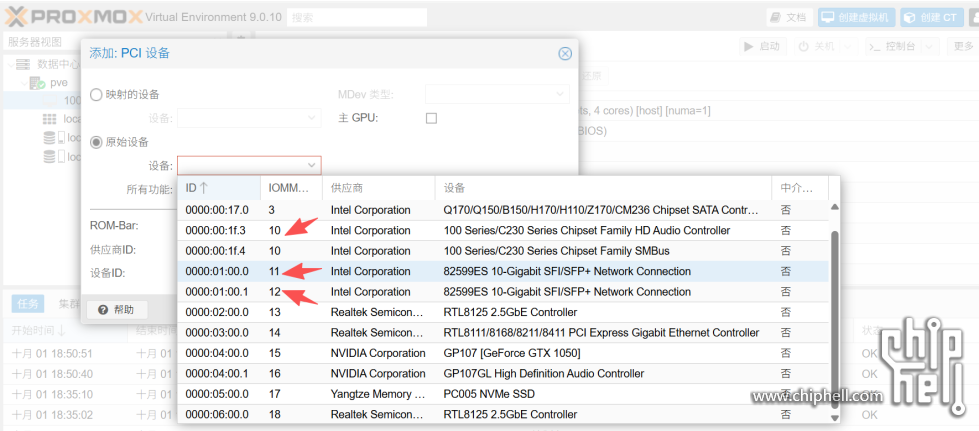
Task: Switch to the 任务 tab
Action: (27, 303)
